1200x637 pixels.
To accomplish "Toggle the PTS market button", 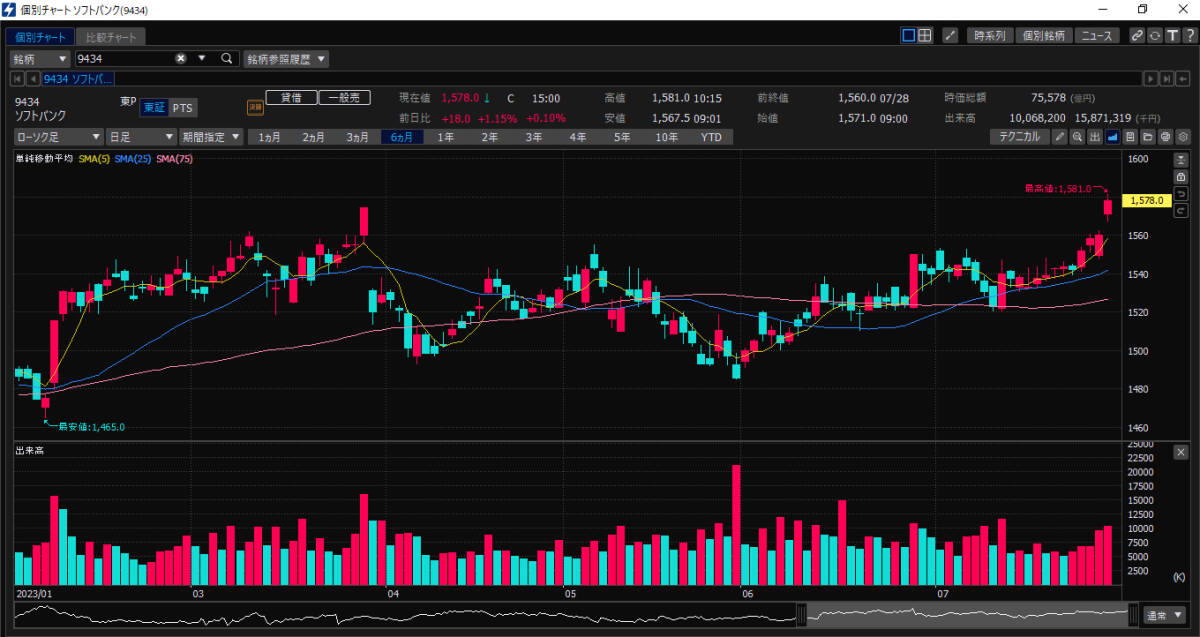I will (182, 108).
